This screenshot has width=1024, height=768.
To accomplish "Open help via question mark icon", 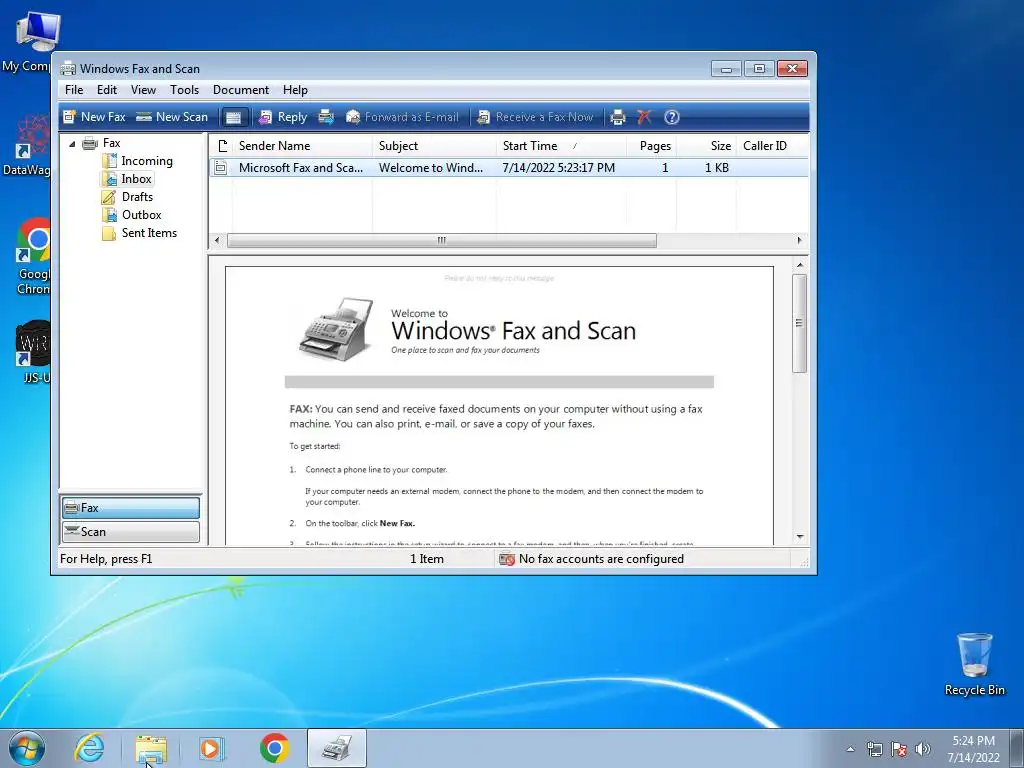I will pyautogui.click(x=671, y=117).
